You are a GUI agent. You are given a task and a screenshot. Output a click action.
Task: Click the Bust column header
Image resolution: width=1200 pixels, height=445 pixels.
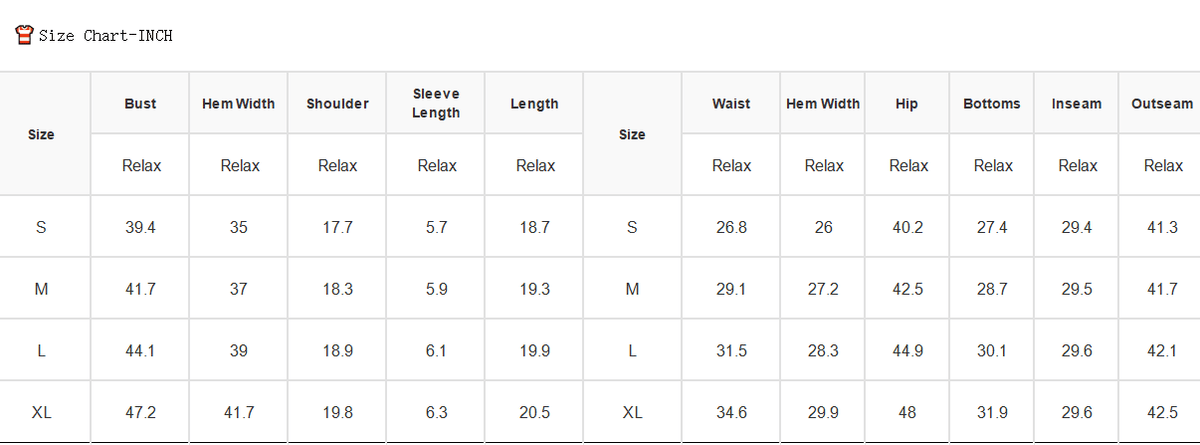point(140,103)
